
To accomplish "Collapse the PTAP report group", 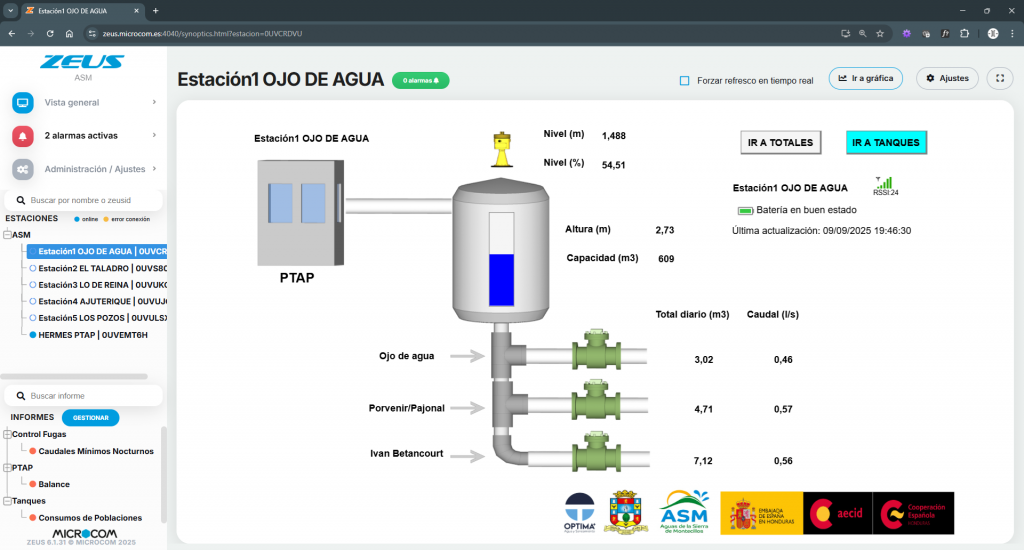I will pyautogui.click(x=7, y=468).
